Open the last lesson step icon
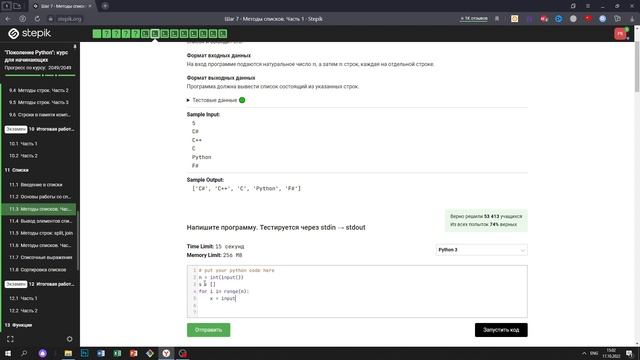This screenshot has height=360, width=640. point(223,34)
